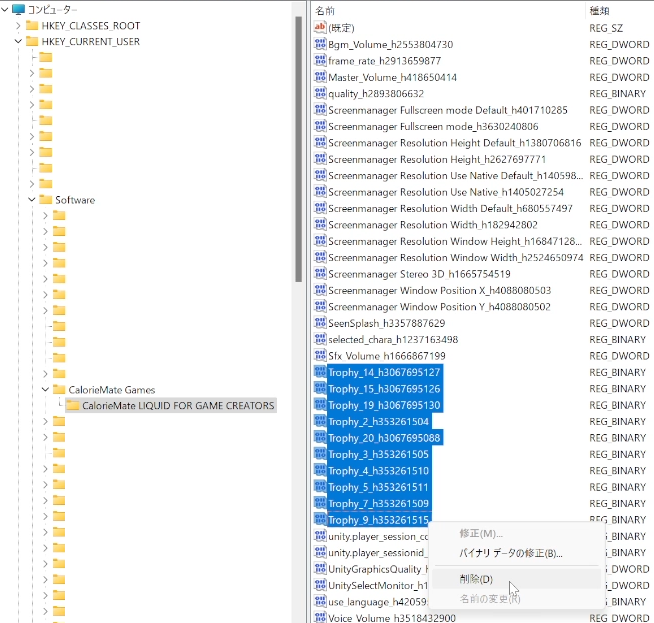Viewport: 654px width, 623px height.
Task: Click the use_language value icon
Action: point(320,601)
